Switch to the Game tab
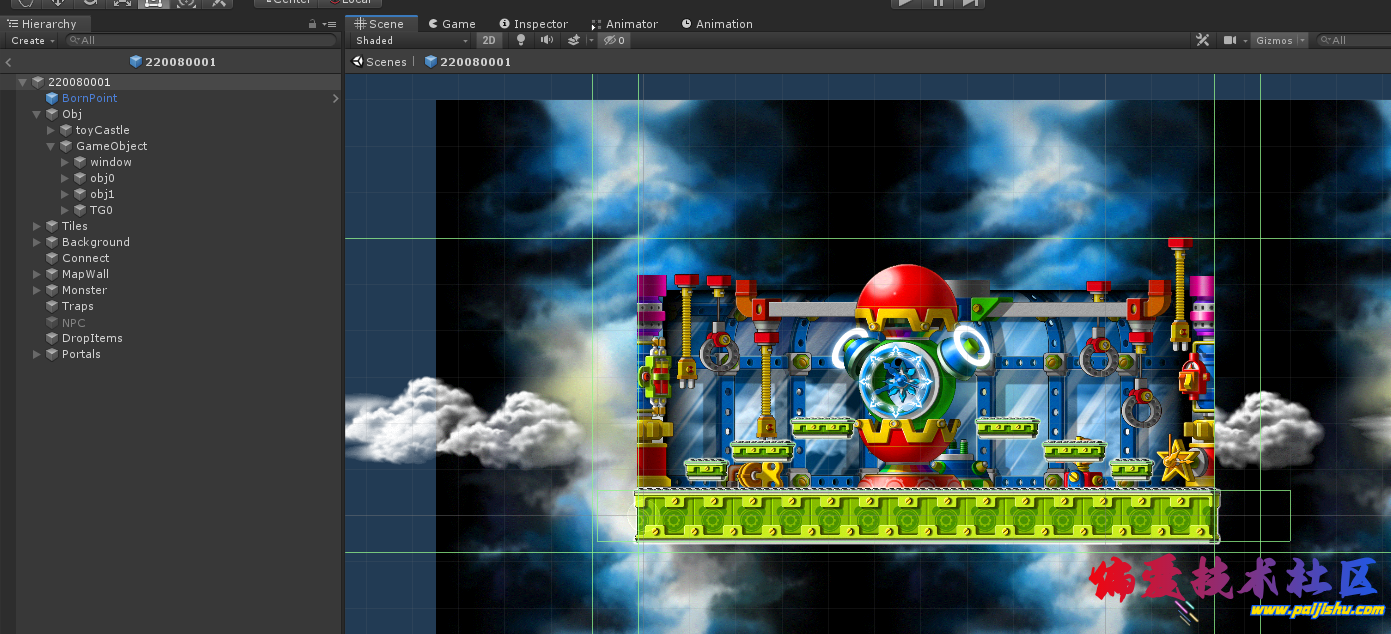The height and width of the screenshot is (634, 1391). 452,24
